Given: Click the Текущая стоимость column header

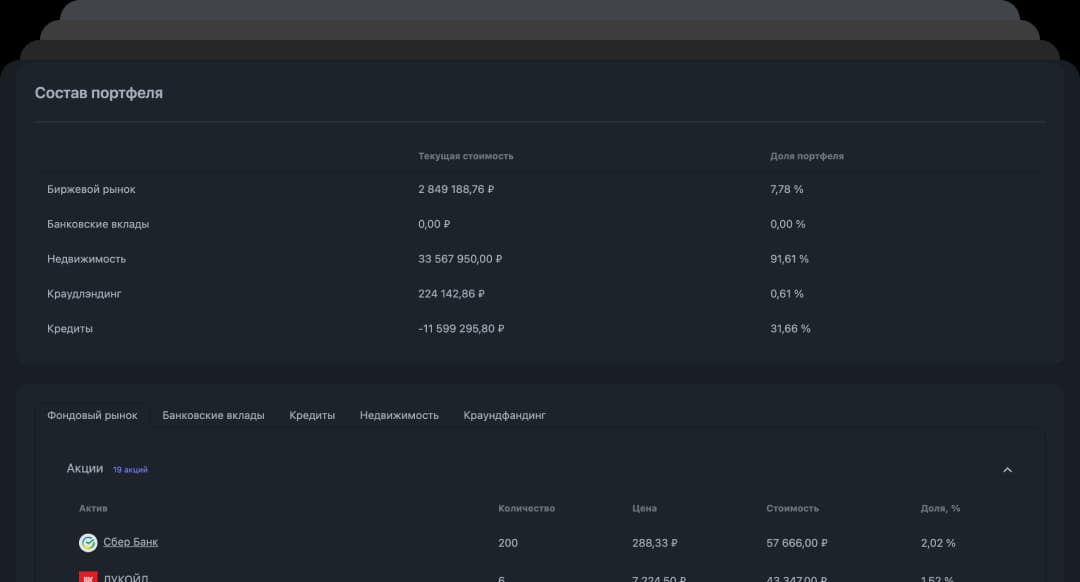Looking at the screenshot, I should tap(466, 156).
